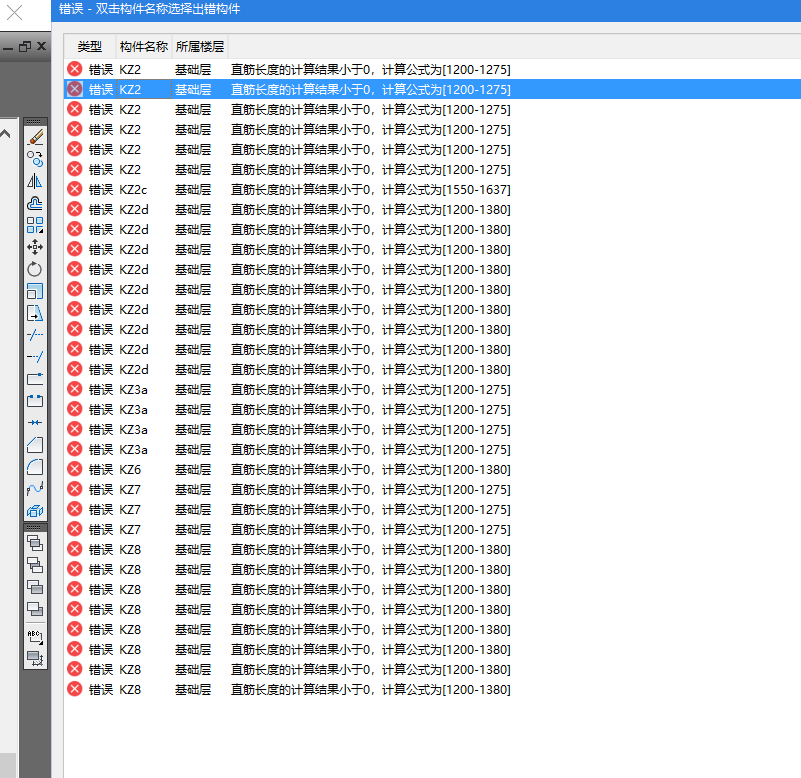
Task: Select the KZ6 component name
Action: [x=130, y=469]
